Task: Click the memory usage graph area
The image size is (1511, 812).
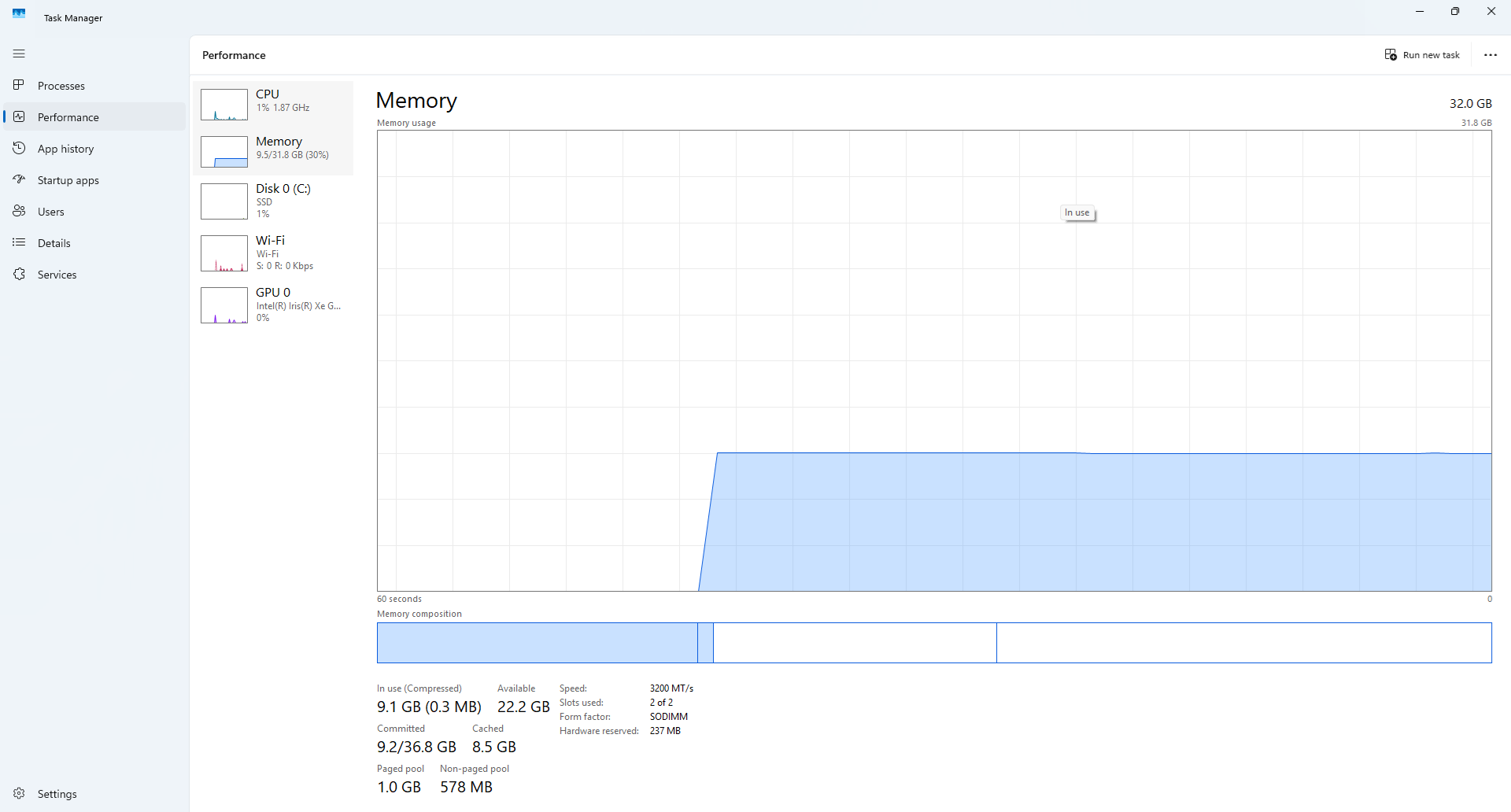Action: [x=934, y=360]
